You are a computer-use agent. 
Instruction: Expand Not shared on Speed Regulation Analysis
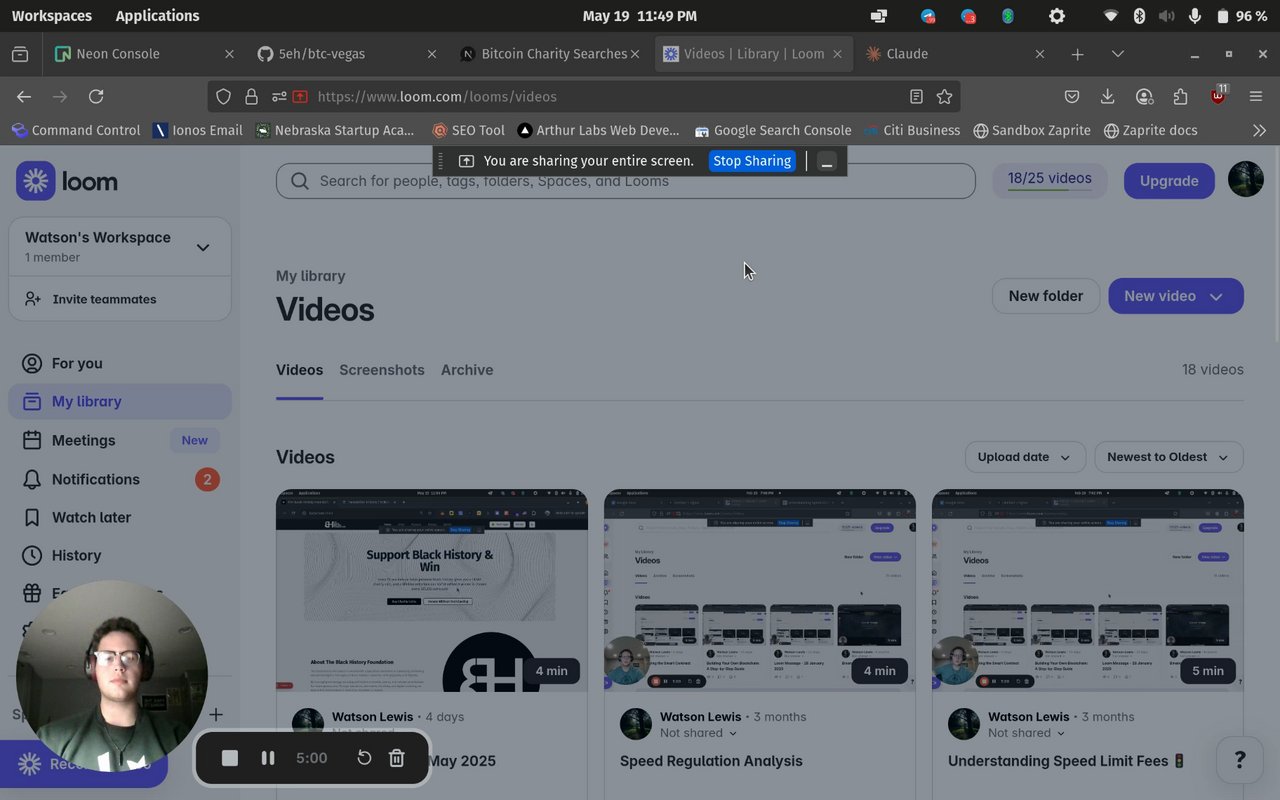698,733
